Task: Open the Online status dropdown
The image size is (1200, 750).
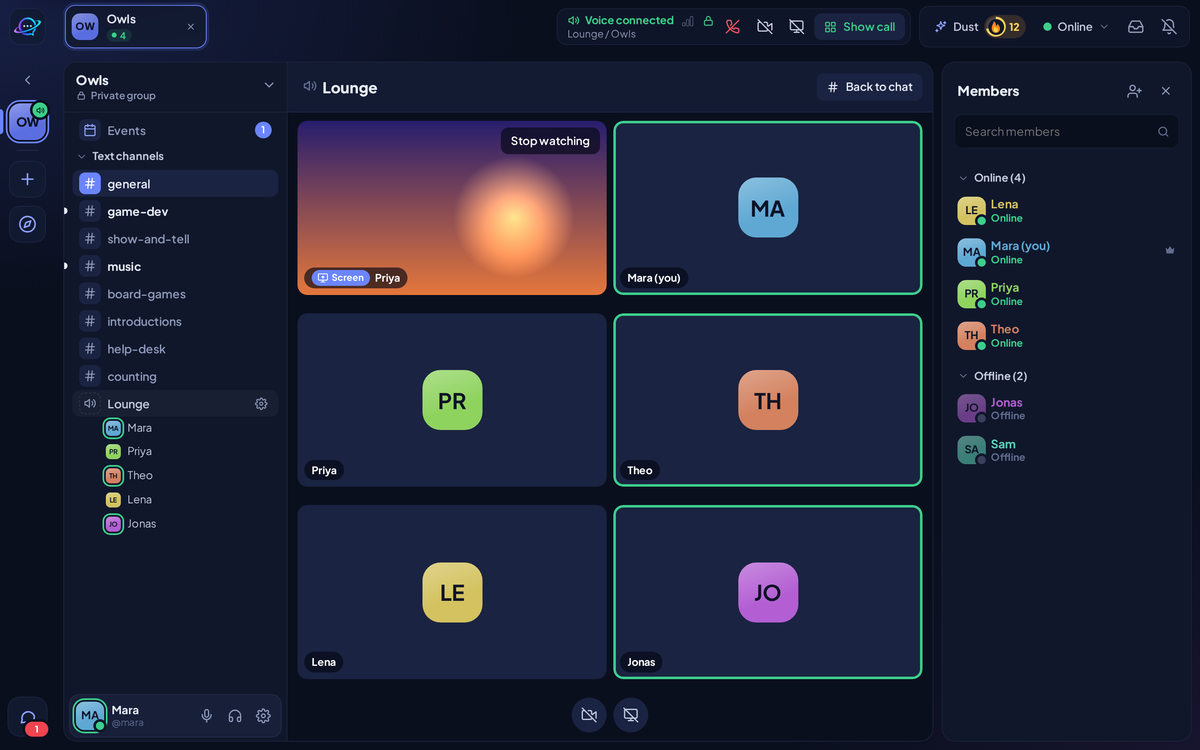Action: pyautogui.click(x=1075, y=27)
